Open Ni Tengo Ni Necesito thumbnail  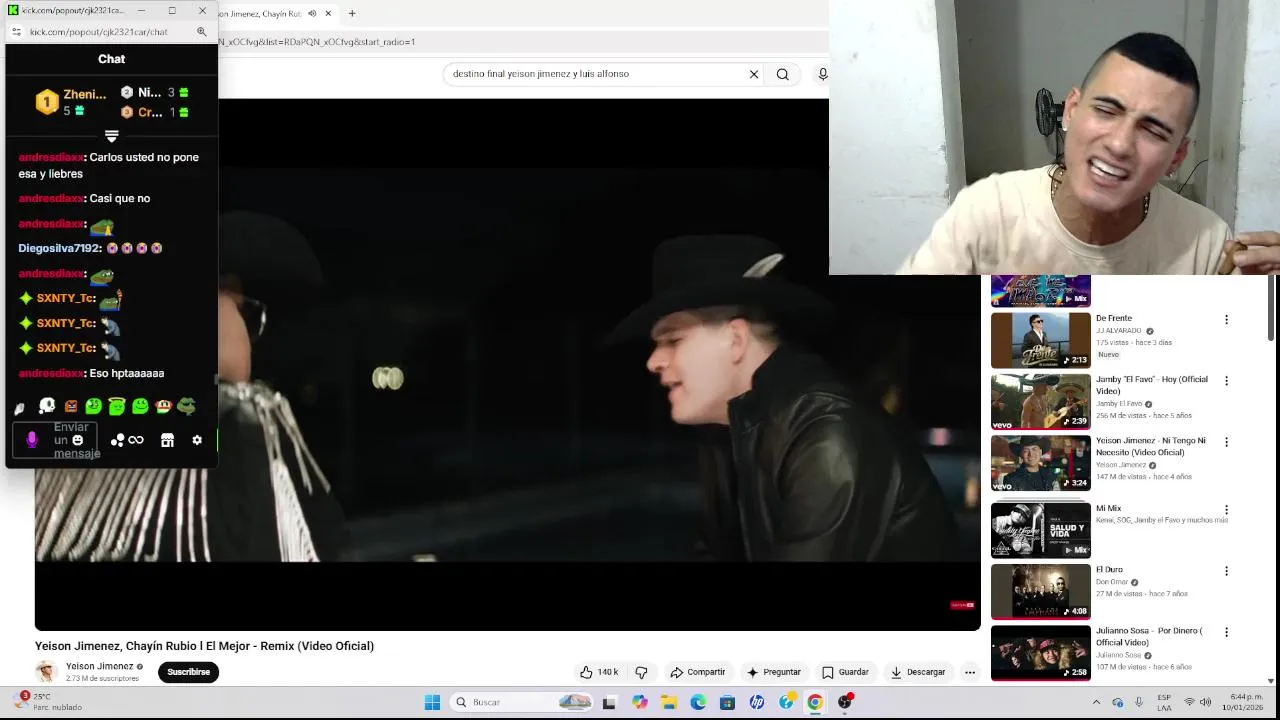(1040, 462)
